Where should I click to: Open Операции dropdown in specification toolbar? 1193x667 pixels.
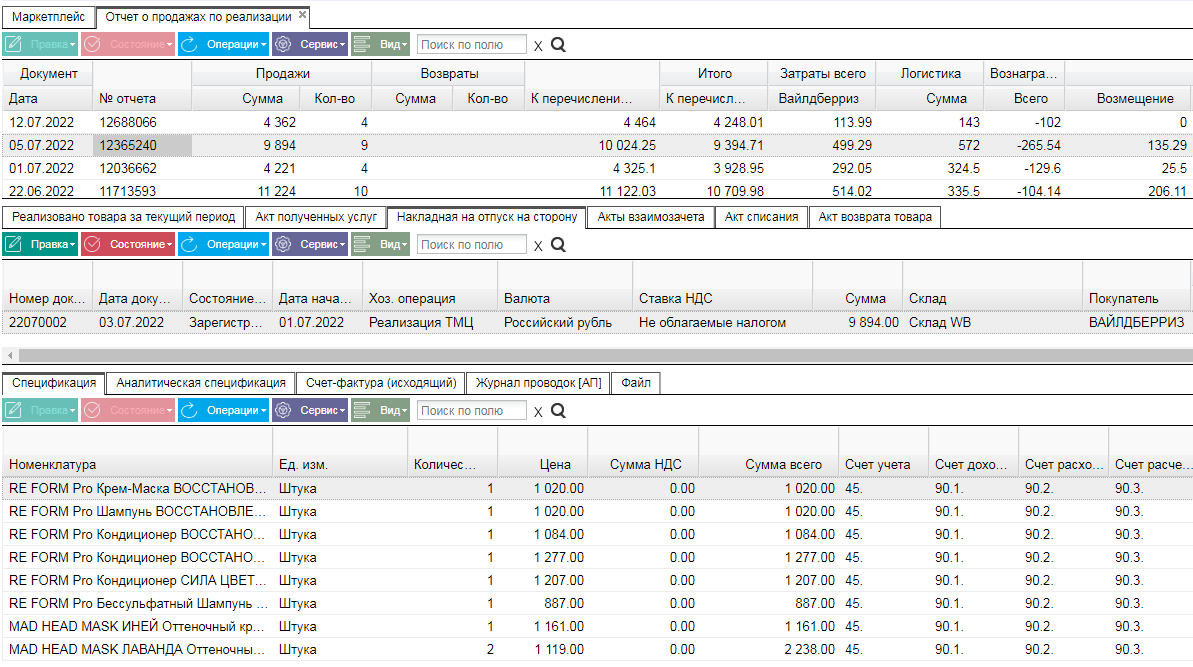[223, 410]
